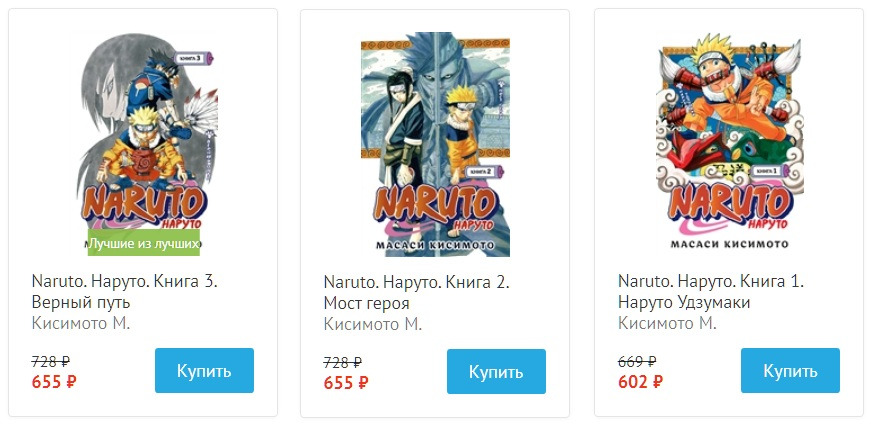Open the Naruto Книга 3 cover image
Viewport: 871px width, 424px height.
(143, 130)
